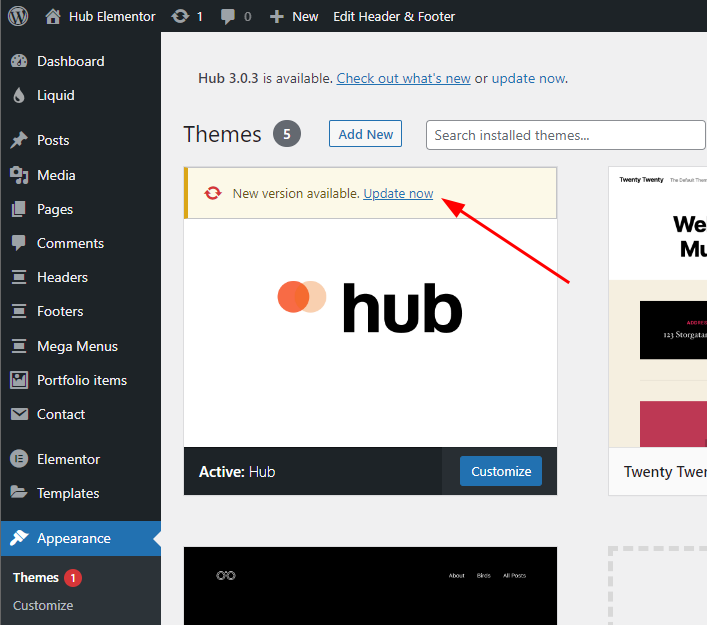
Task: Open Customize submenu under Appearance
Action: click(x=43, y=605)
